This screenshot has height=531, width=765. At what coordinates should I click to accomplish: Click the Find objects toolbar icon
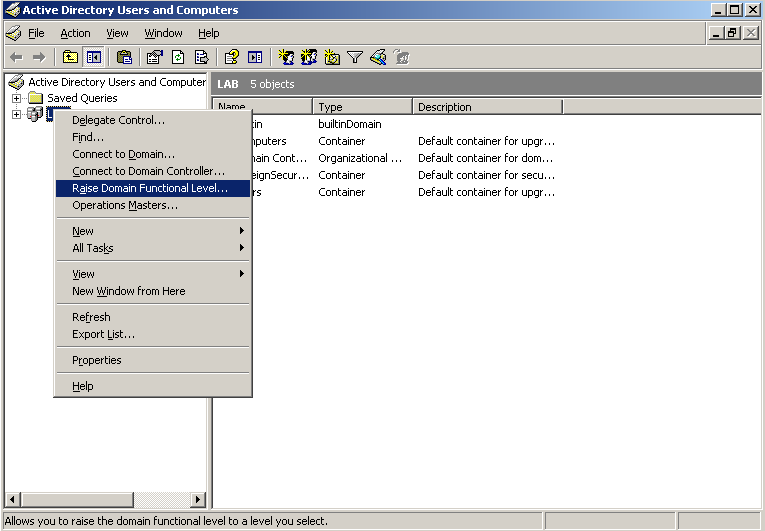378,58
